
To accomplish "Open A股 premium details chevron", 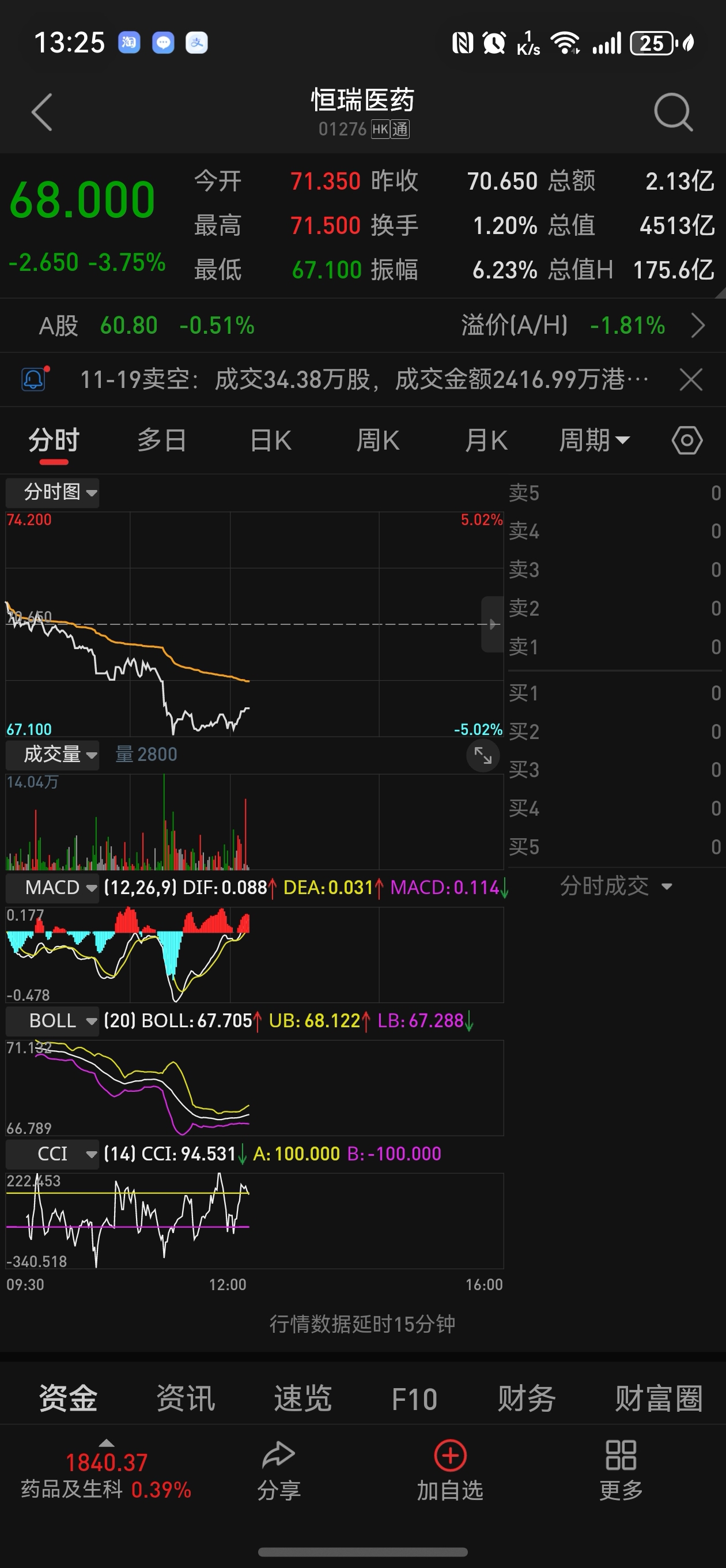I will (x=698, y=326).
